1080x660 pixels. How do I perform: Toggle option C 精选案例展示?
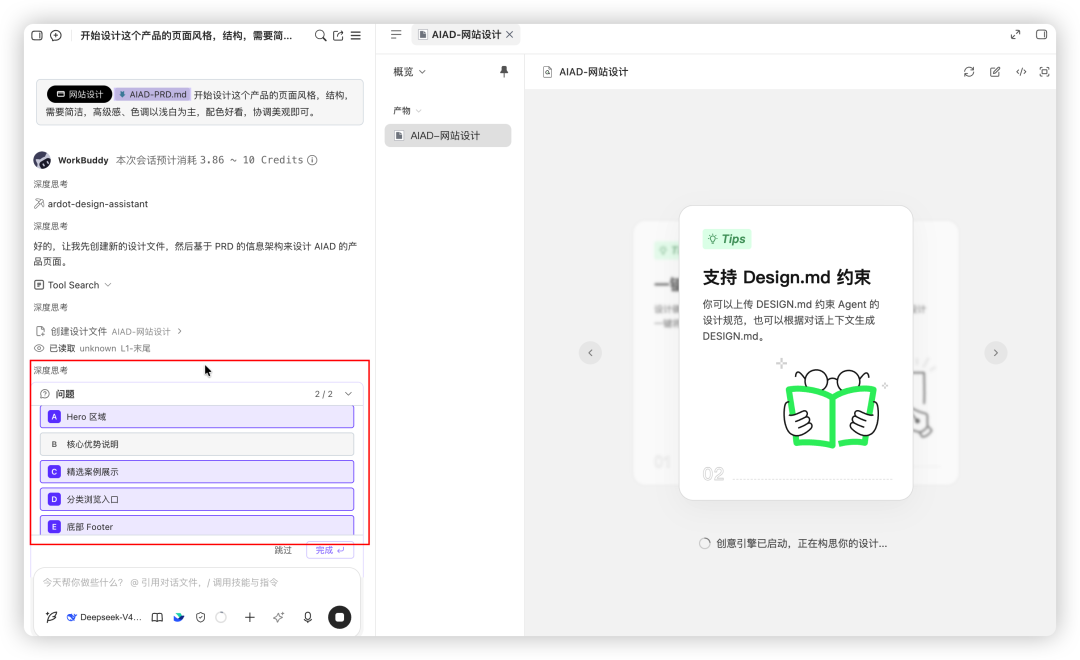click(x=197, y=472)
